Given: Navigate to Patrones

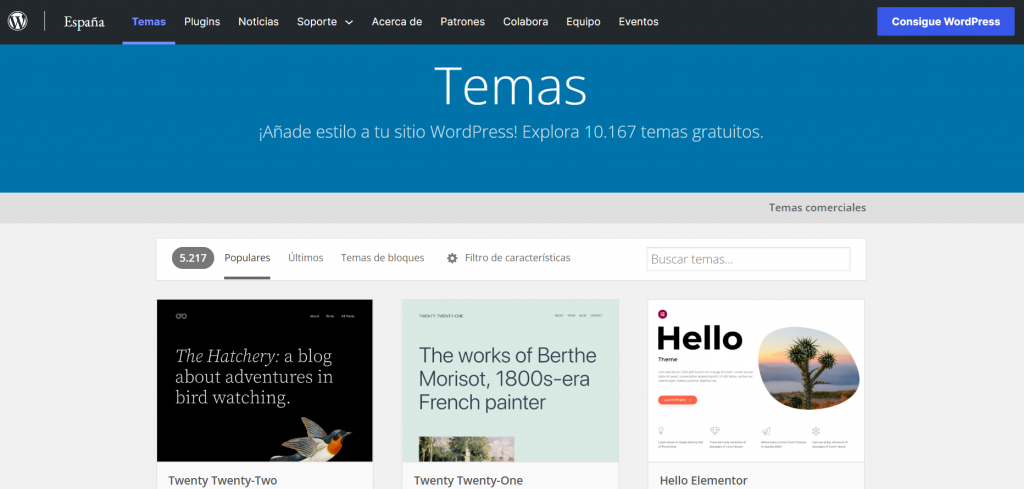Looking at the screenshot, I should pyautogui.click(x=462, y=22).
